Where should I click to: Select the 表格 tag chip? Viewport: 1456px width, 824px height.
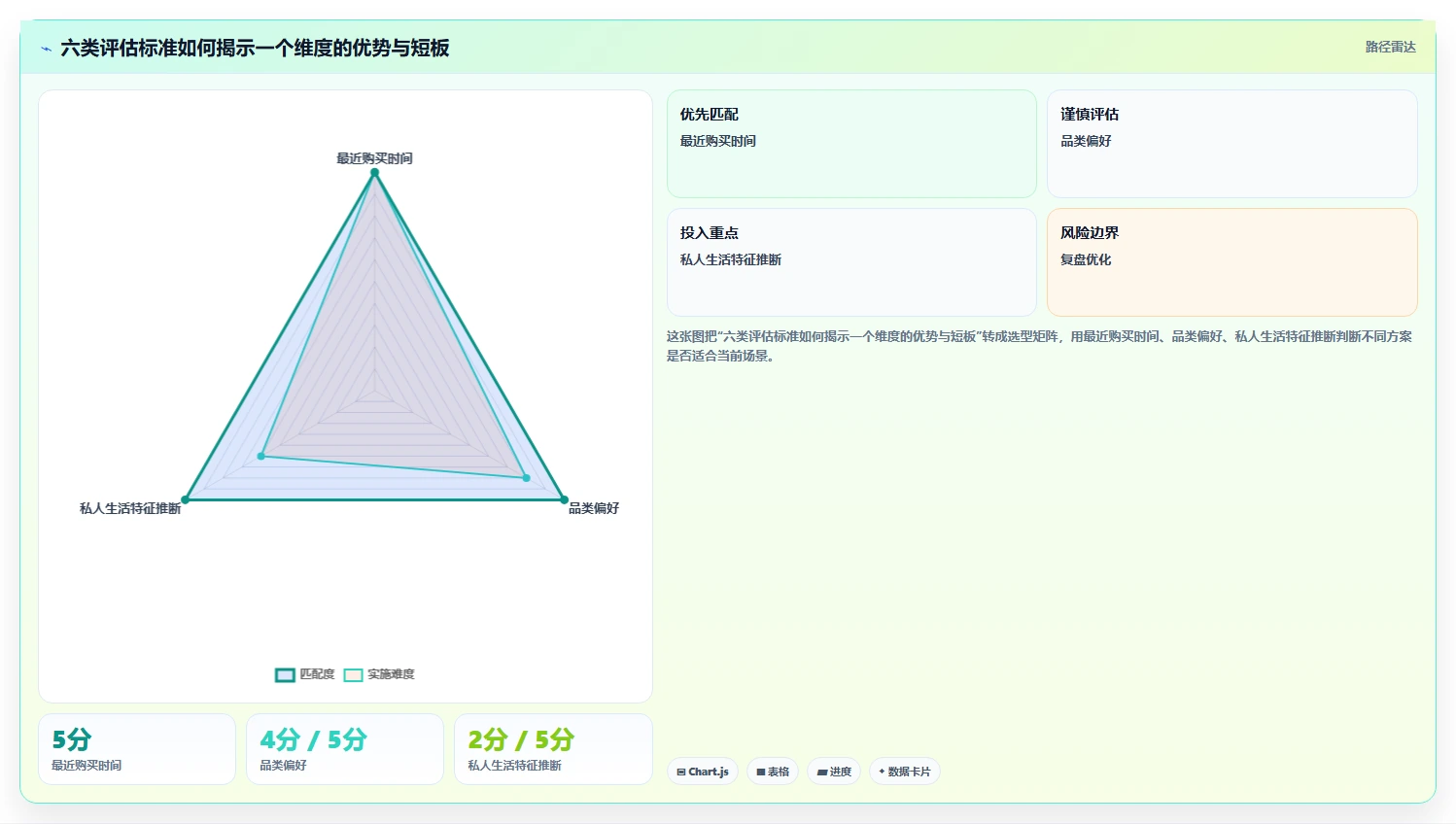tap(773, 772)
